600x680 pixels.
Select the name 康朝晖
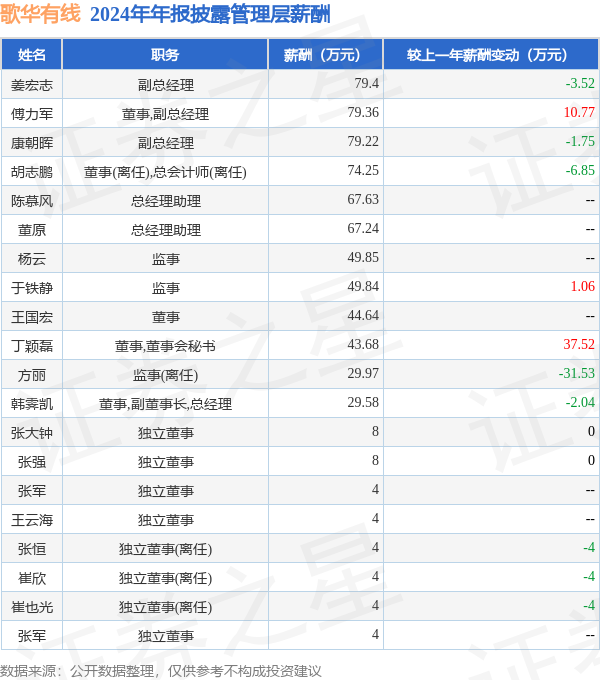tap(32, 143)
